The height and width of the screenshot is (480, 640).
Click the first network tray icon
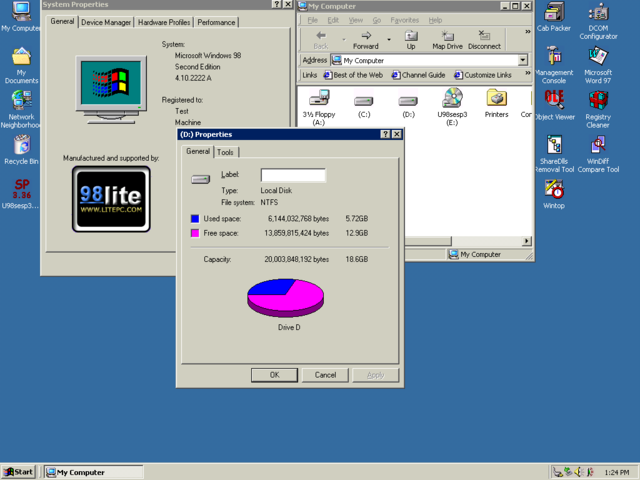click(x=557, y=472)
